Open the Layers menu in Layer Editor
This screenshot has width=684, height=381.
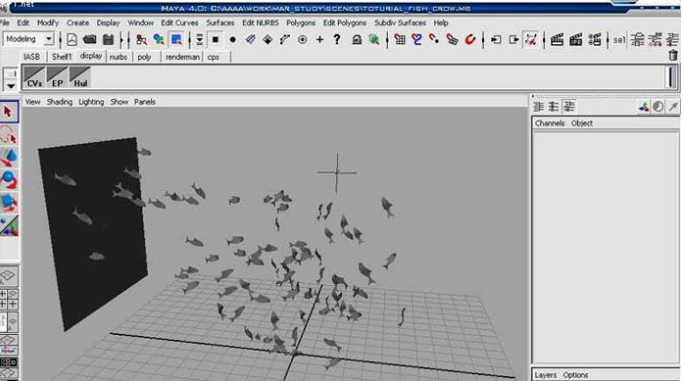point(545,375)
